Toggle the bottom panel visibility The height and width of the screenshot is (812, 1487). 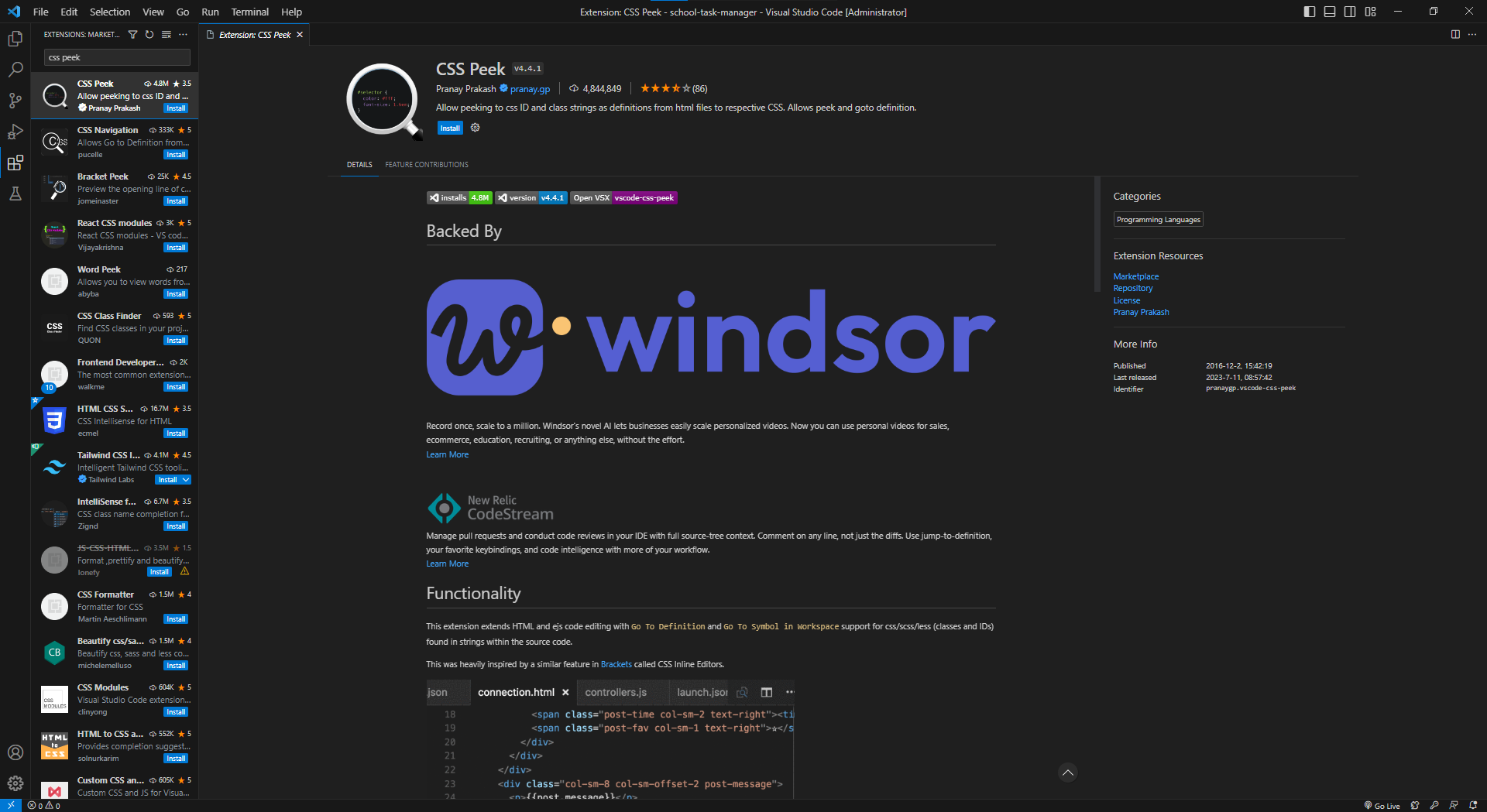tap(1330, 12)
